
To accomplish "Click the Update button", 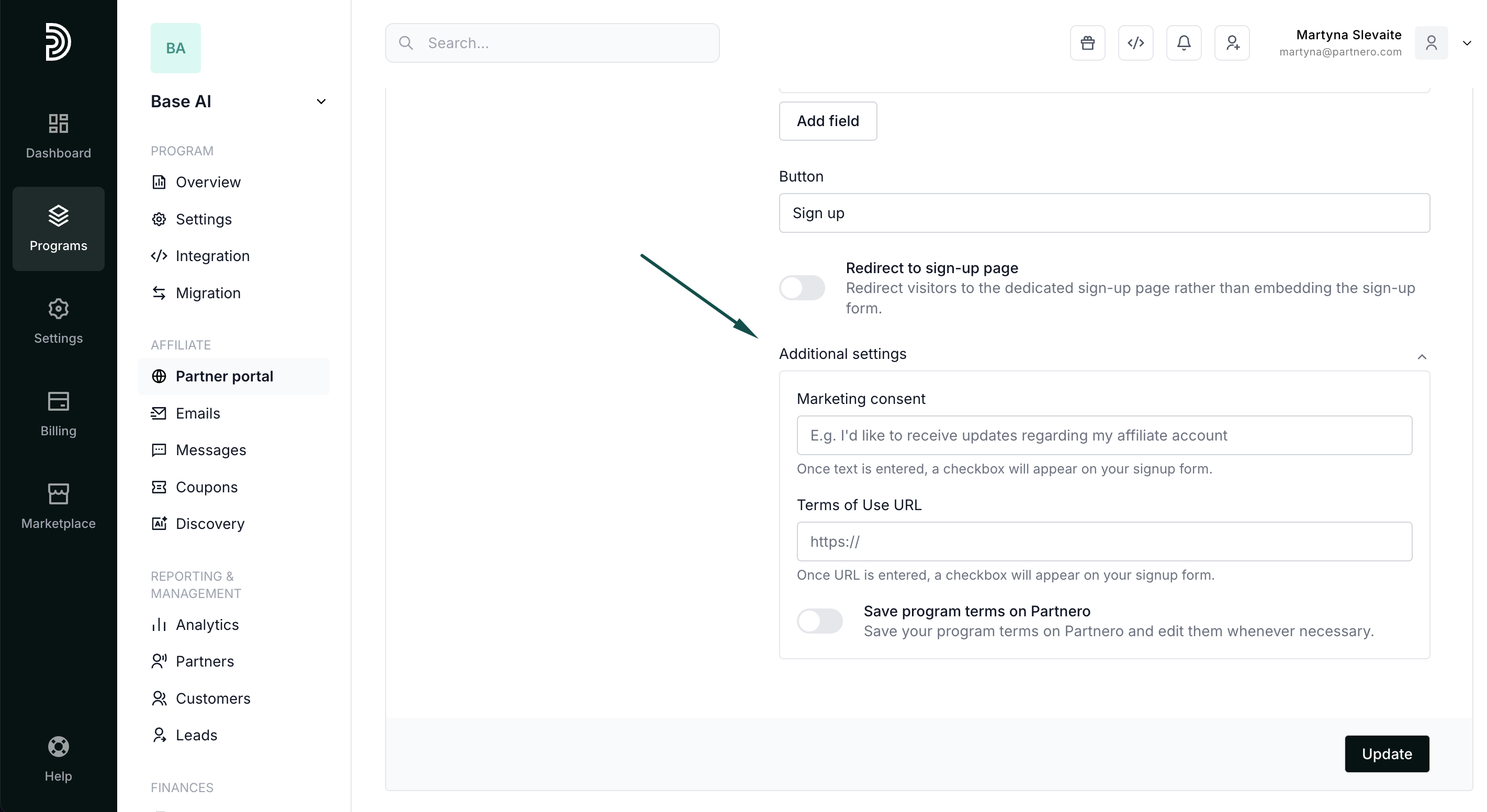I will pos(1387,754).
